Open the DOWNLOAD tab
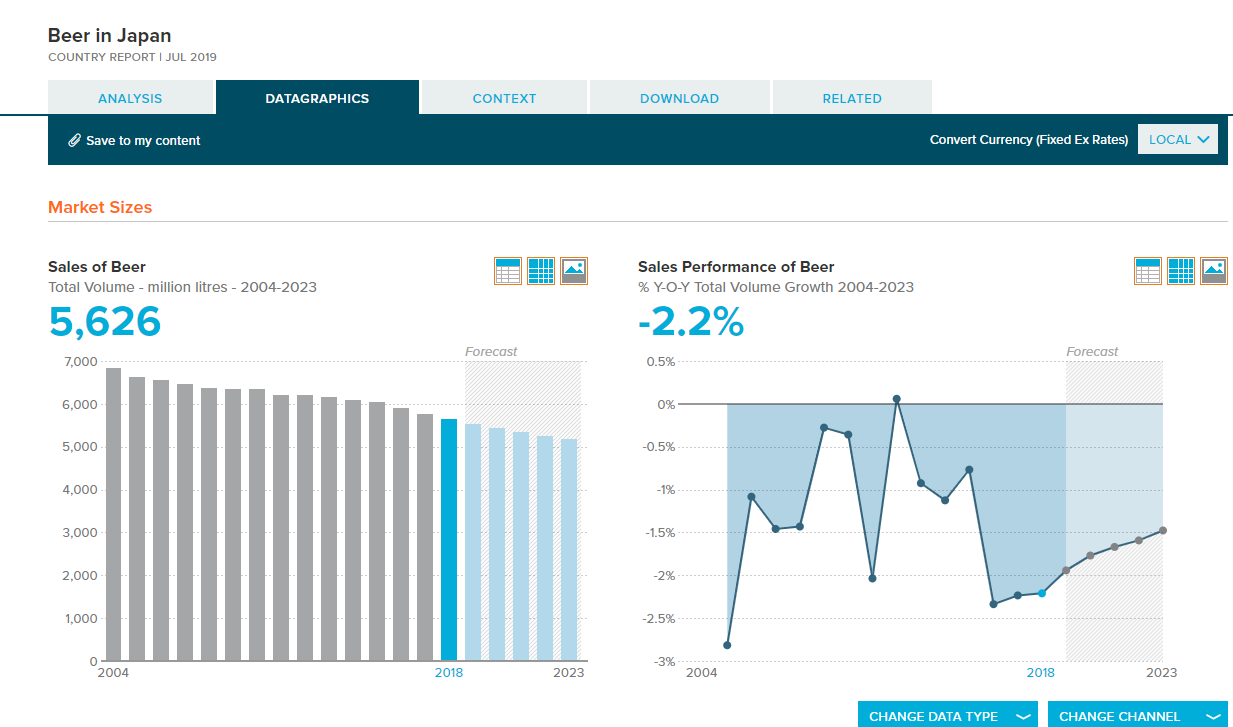1233x727 pixels. (679, 98)
